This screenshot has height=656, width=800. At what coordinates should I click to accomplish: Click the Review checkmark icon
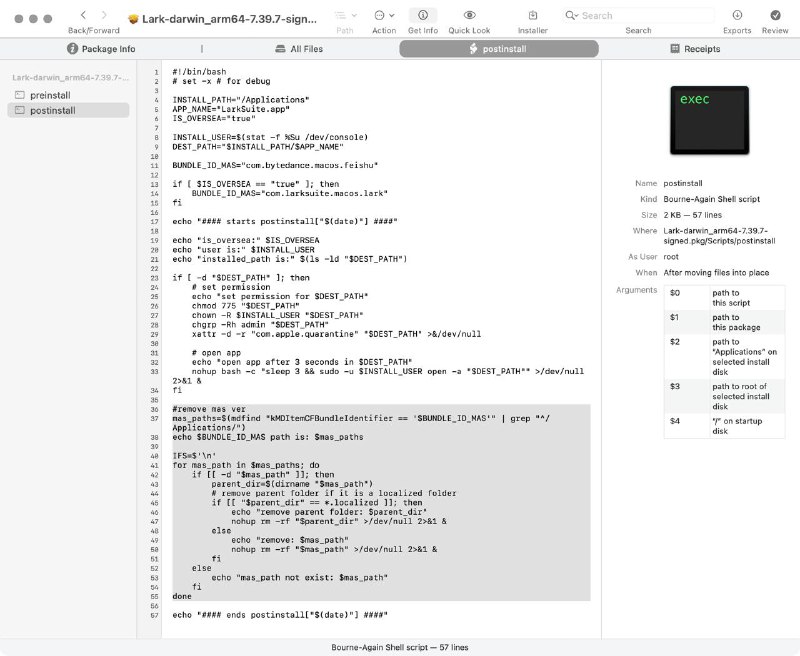775,15
